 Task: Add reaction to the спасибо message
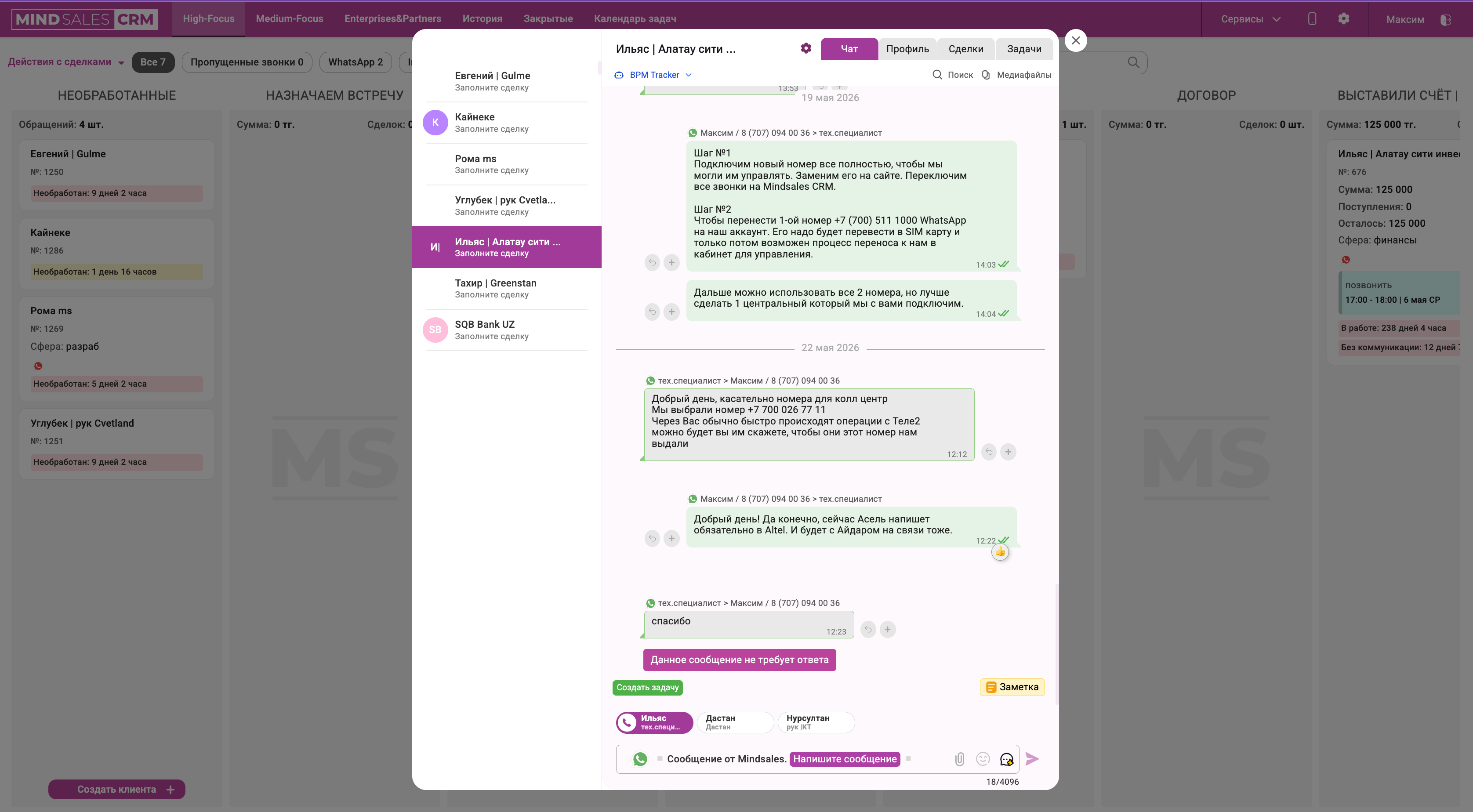(888, 630)
